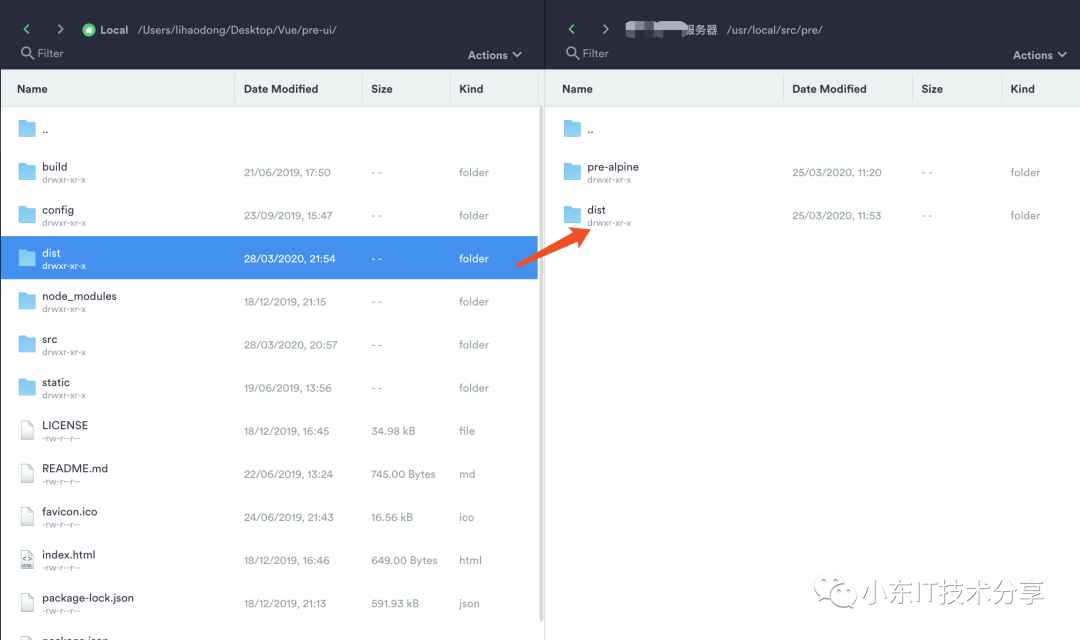Select the static folder name
Viewport: 1080px width, 640px height.
point(56,382)
